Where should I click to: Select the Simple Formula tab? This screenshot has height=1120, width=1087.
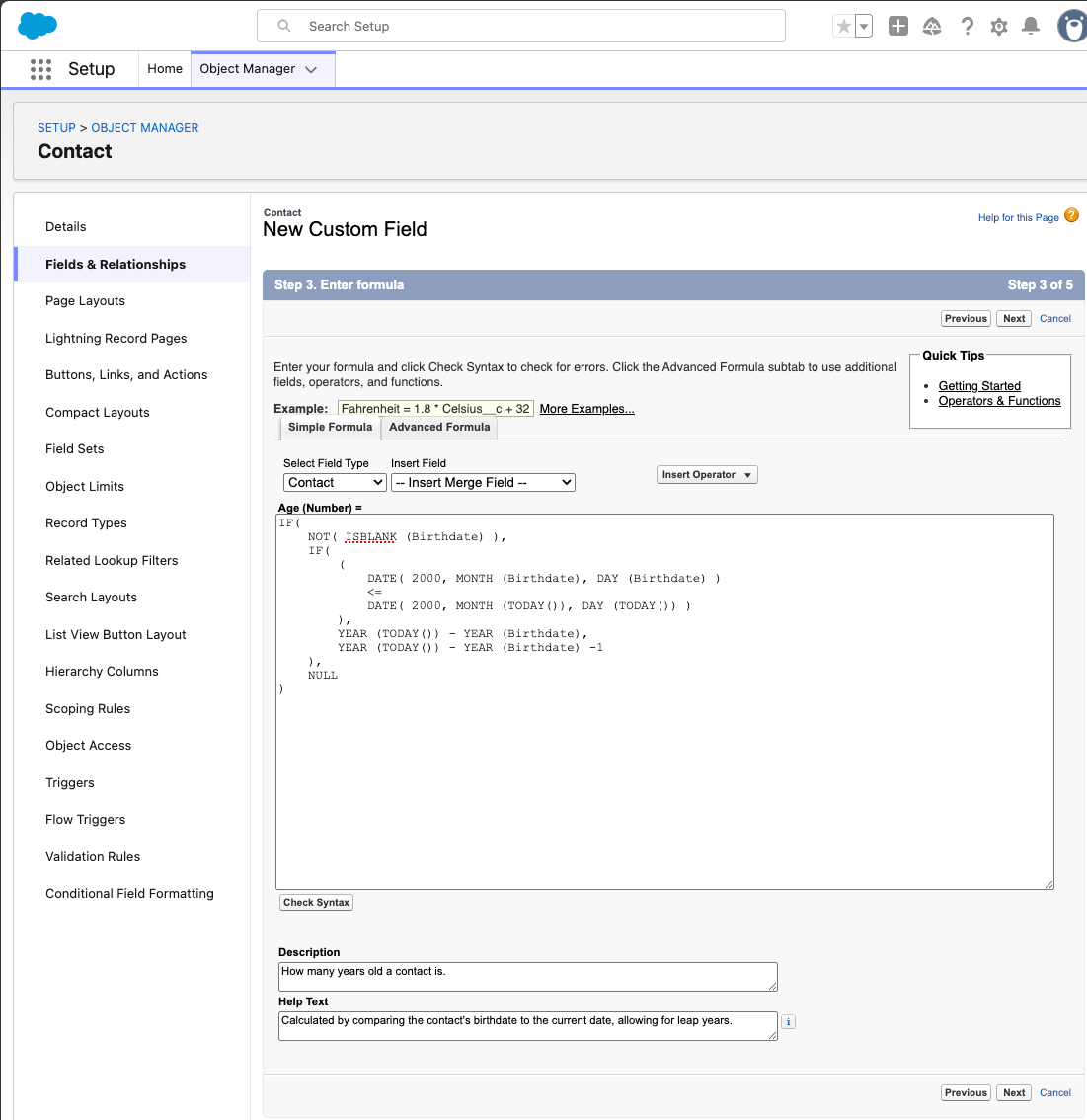[x=330, y=428]
